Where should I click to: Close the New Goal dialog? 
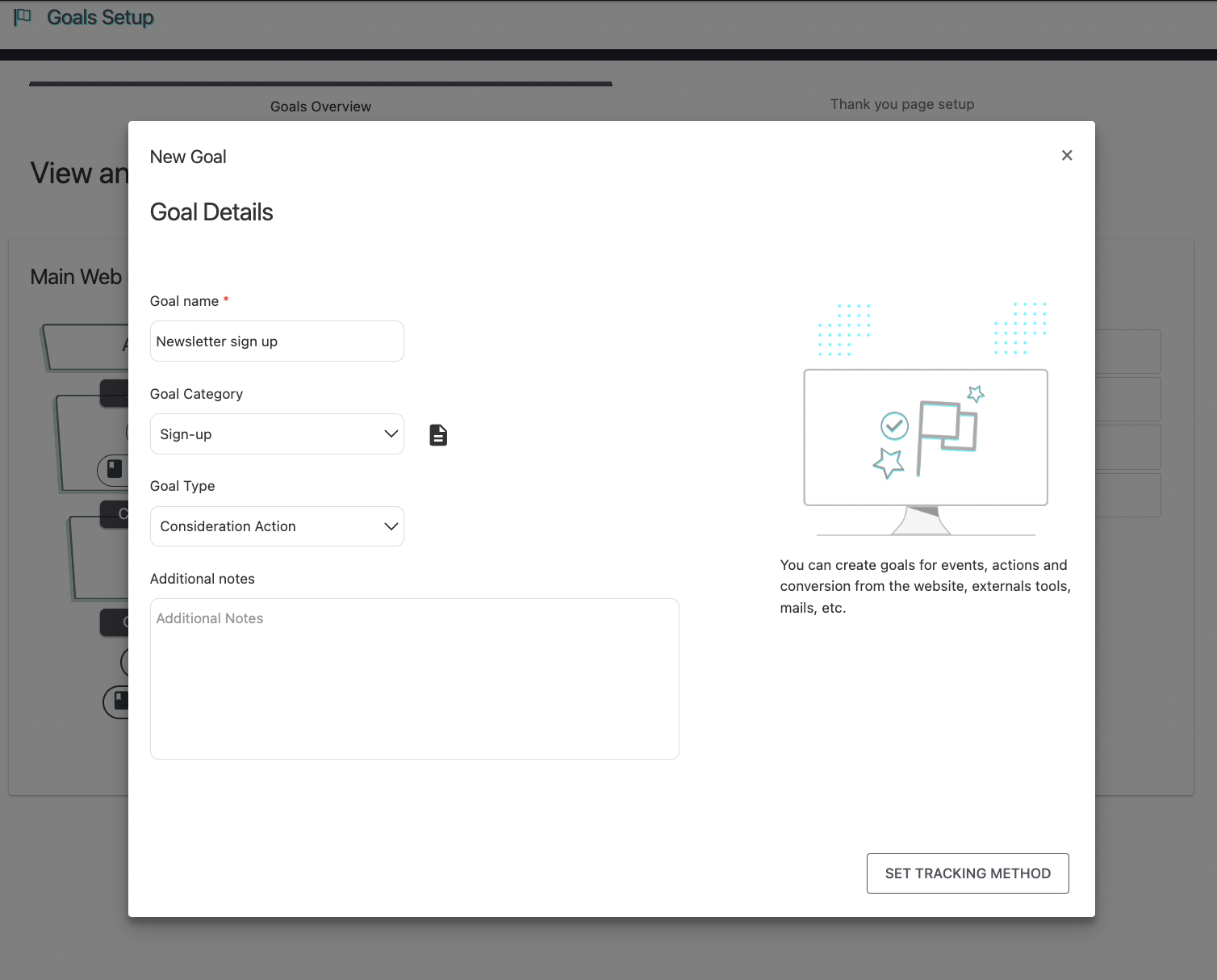pyautogui.click(x=1067, y=156)
